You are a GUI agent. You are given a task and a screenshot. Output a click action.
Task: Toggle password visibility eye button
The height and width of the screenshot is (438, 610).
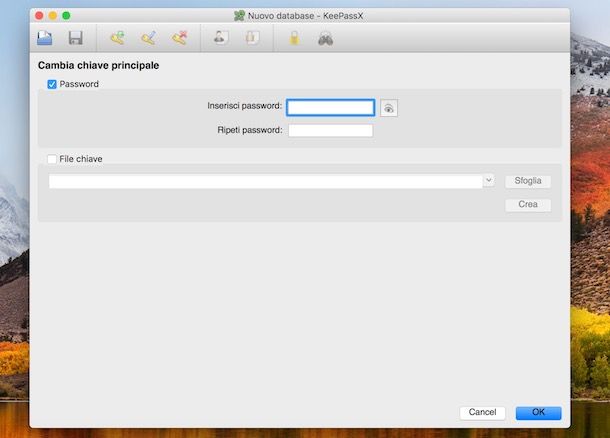389,108
